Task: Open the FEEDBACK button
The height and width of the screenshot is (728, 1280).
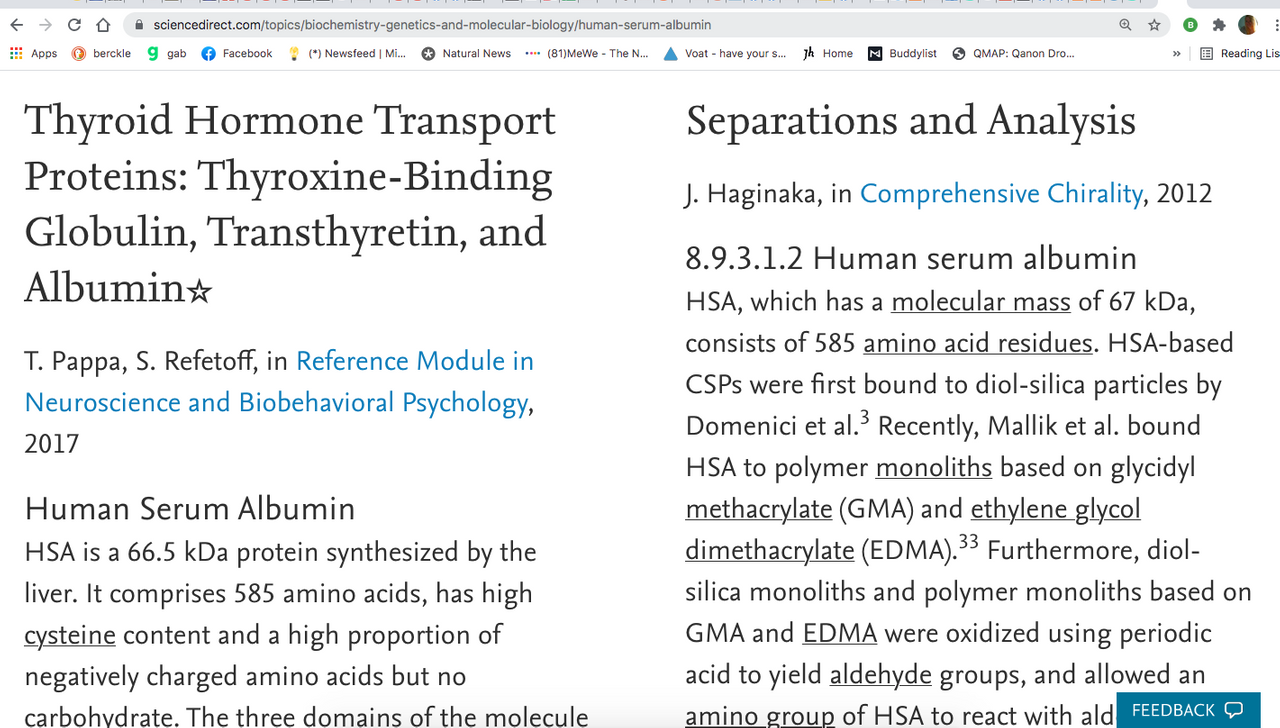Action: 1188,710
